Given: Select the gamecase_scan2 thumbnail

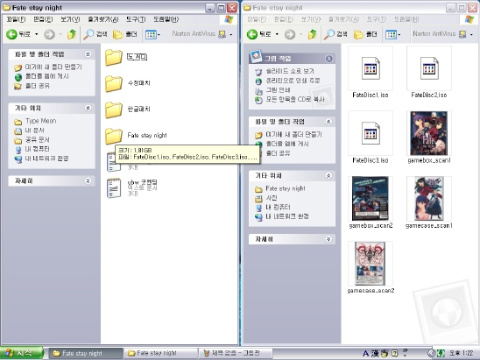Looking at the screenshot, I should (x=370, y=264).
